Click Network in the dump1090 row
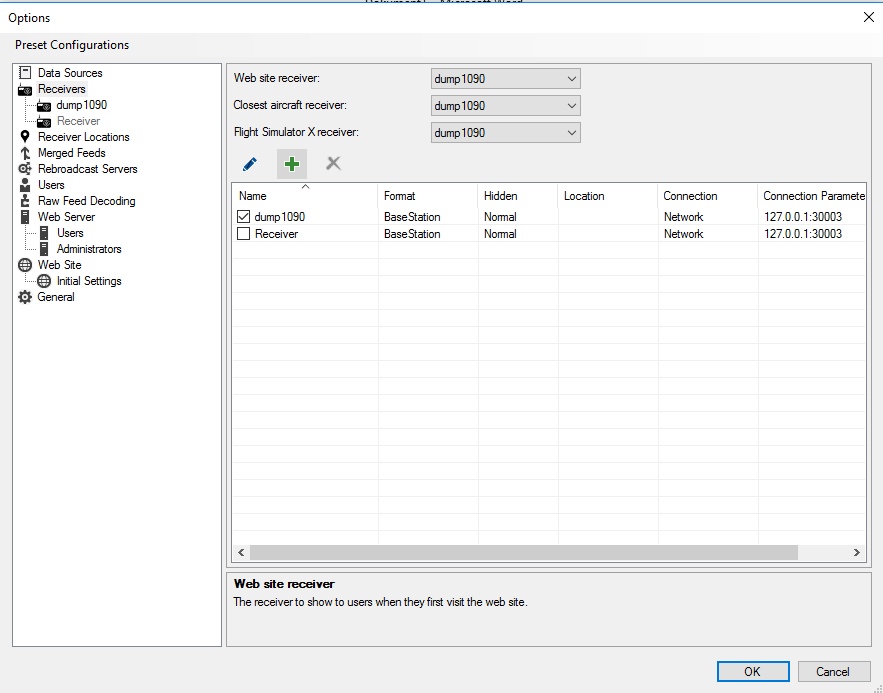Screen dimensions: 883x693 point(684,217)
